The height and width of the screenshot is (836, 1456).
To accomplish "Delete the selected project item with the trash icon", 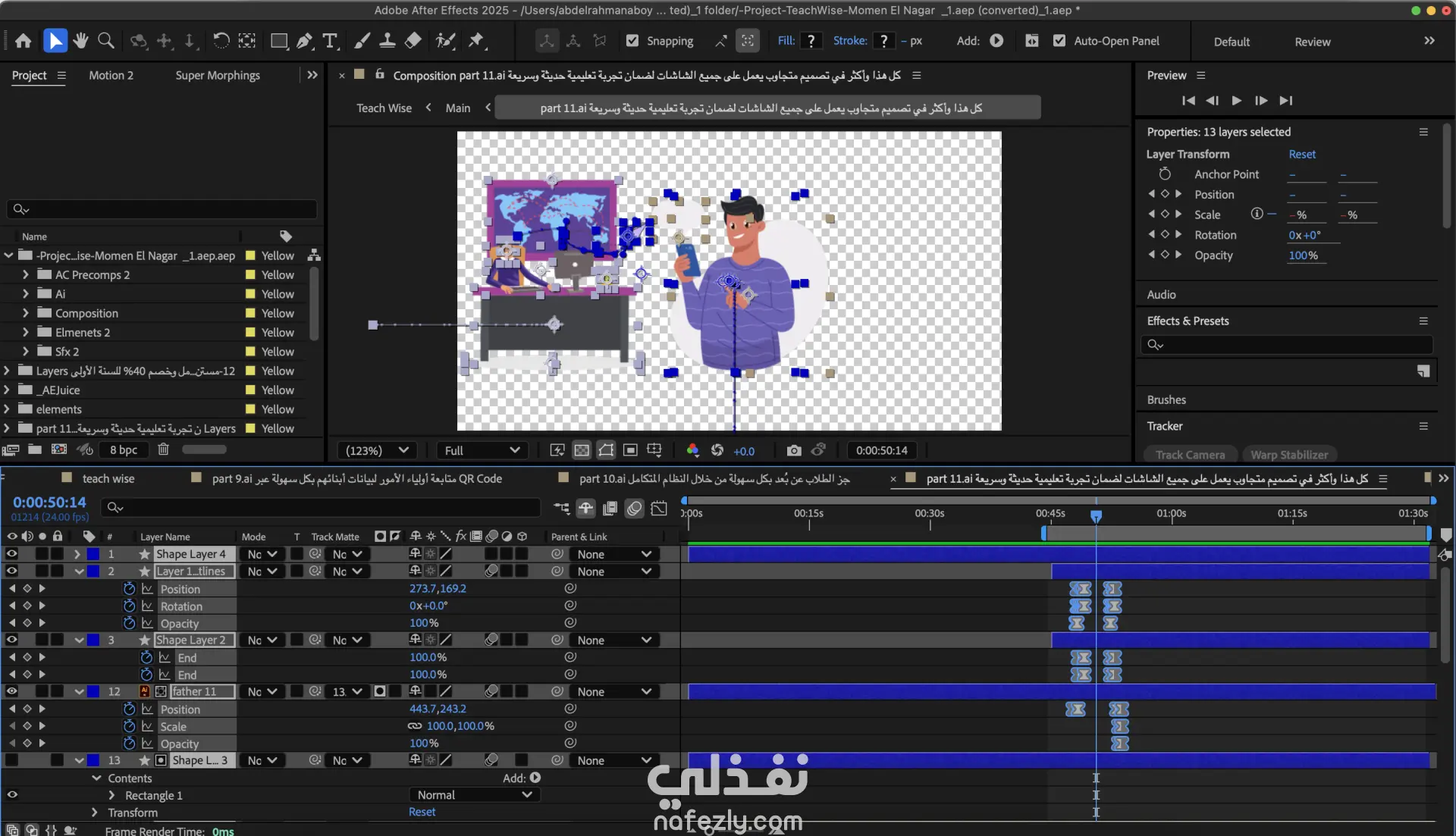I will [163, 449].
